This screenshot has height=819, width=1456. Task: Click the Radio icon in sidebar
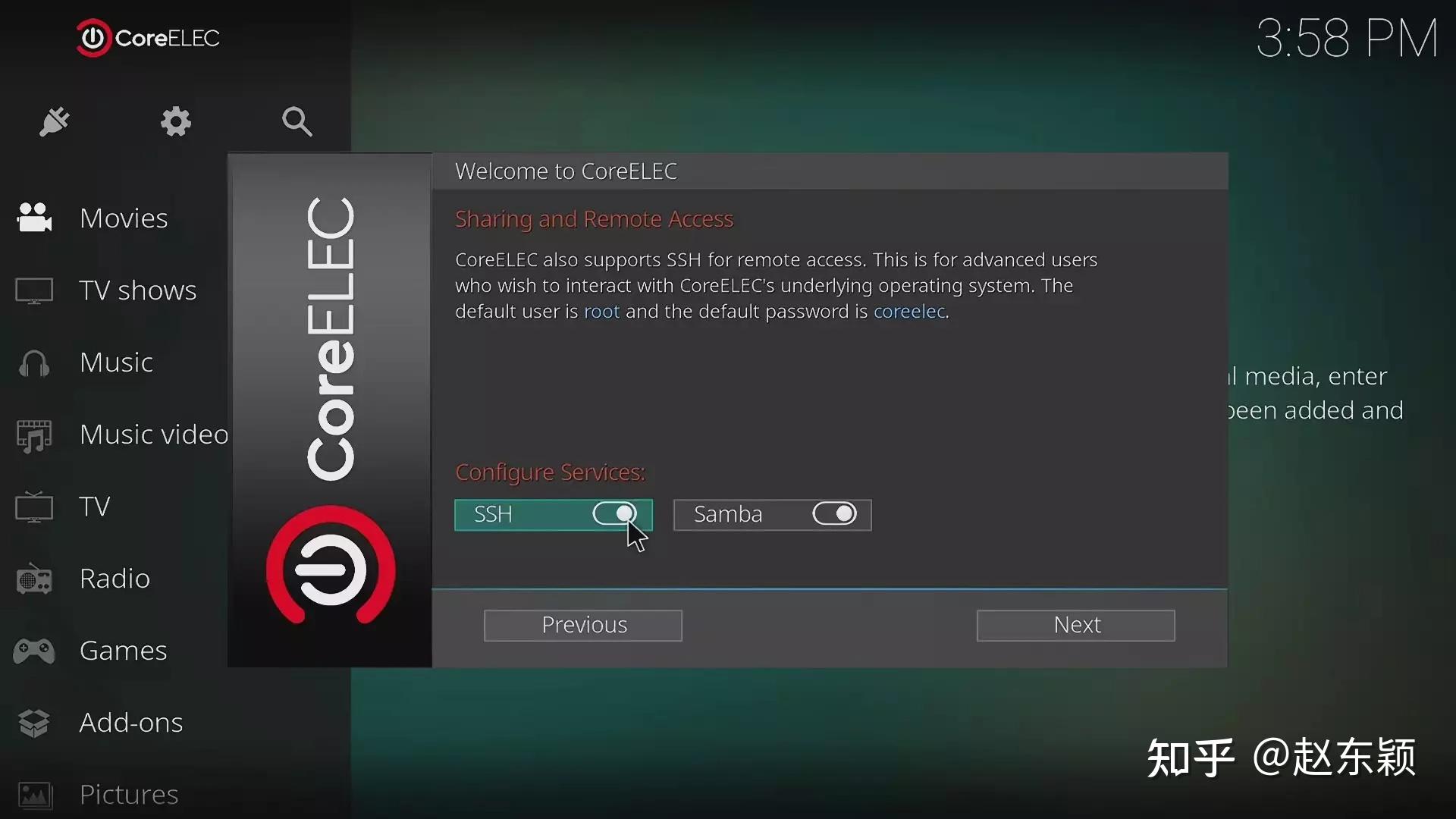(34, 580)
